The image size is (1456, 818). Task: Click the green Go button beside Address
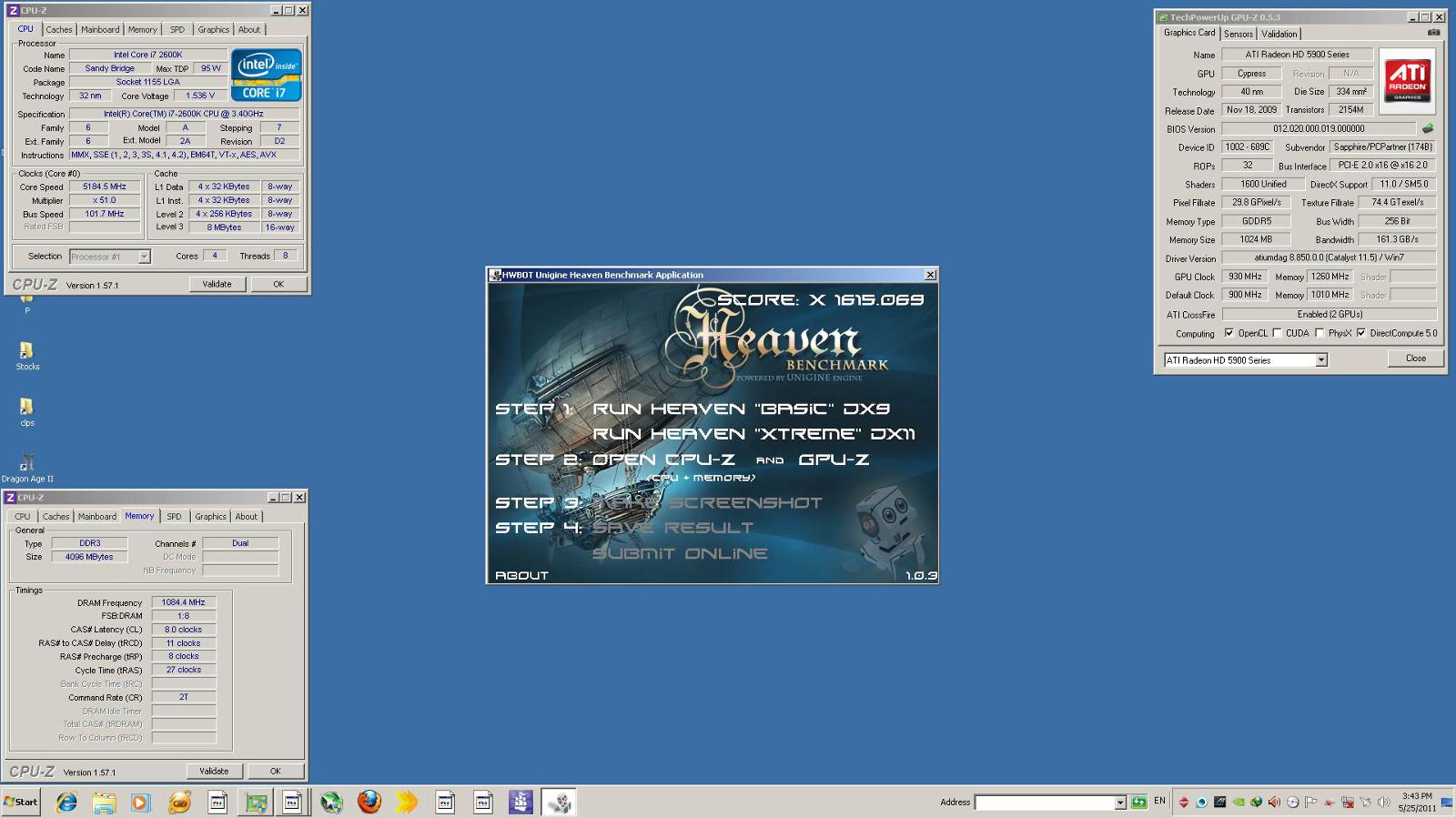pyautogui.click(x=1138, y=802)
